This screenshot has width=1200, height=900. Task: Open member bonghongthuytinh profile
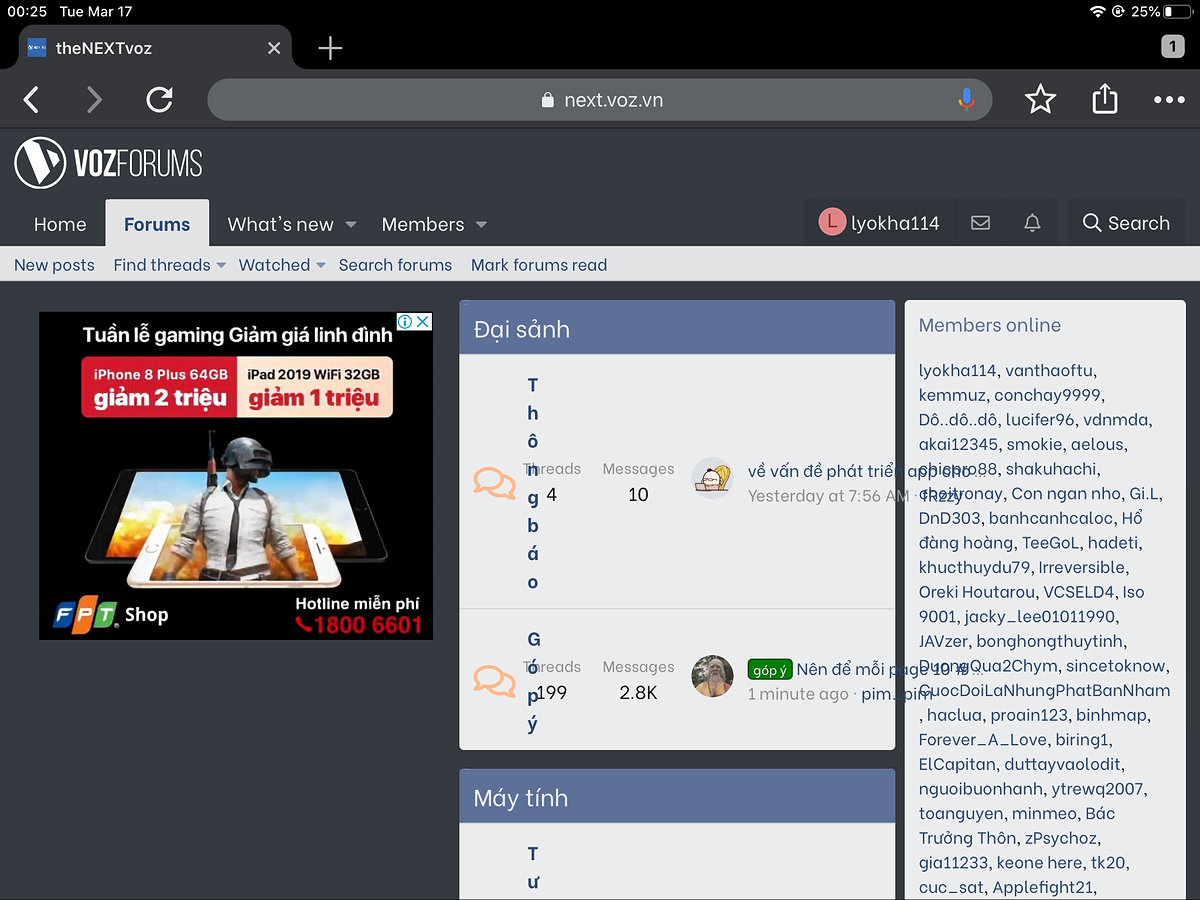click(1050, 641)
